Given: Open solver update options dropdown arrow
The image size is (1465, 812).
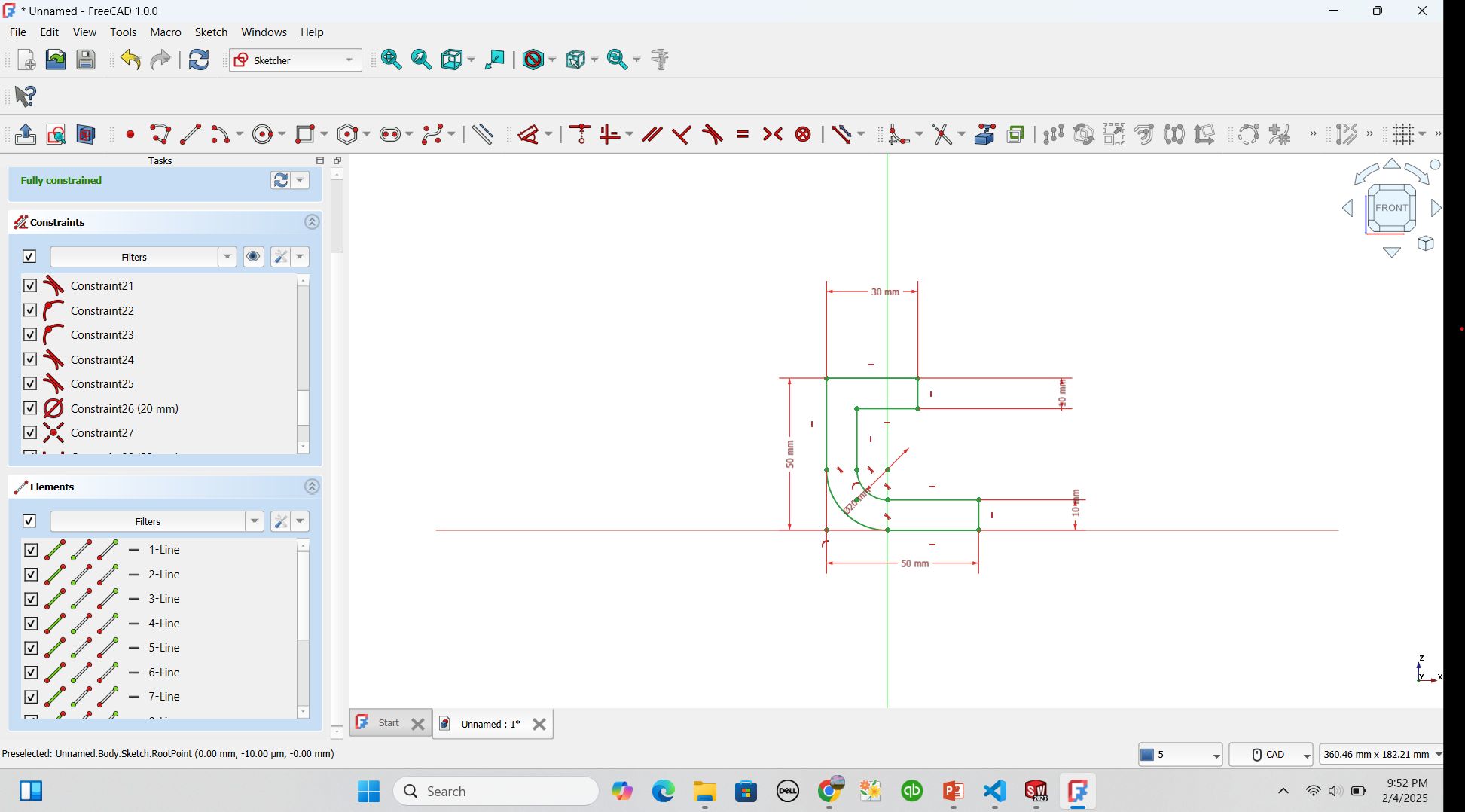Looking at the screenshot, I should click(x=300, y=180).
